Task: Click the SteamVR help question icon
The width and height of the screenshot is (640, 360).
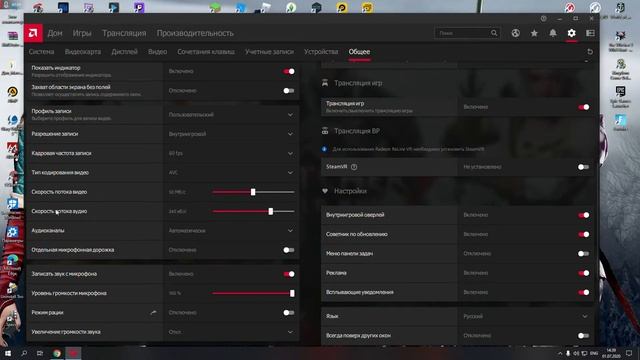Action: 354,167
